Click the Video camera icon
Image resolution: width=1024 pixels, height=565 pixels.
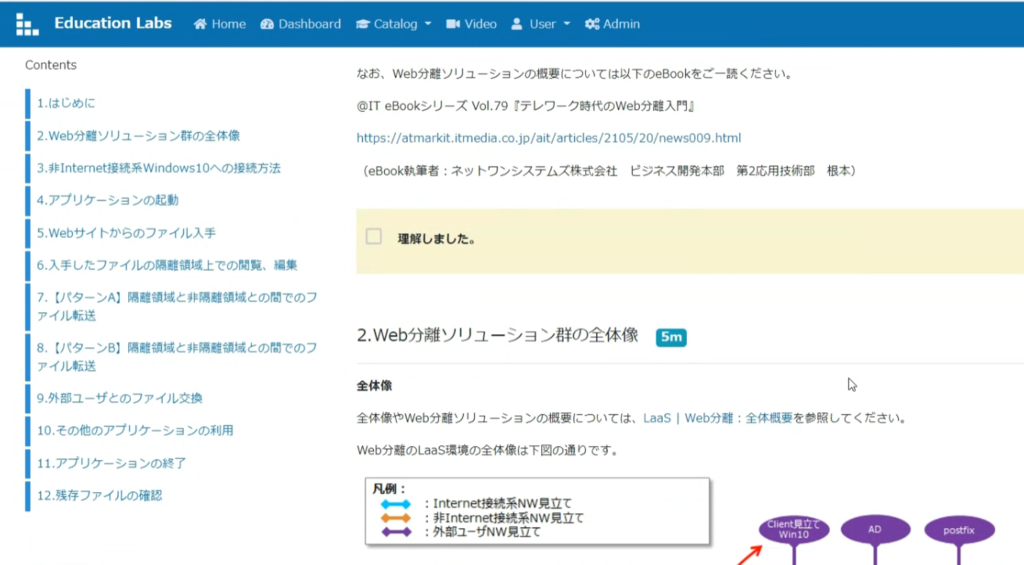[453, 24]
